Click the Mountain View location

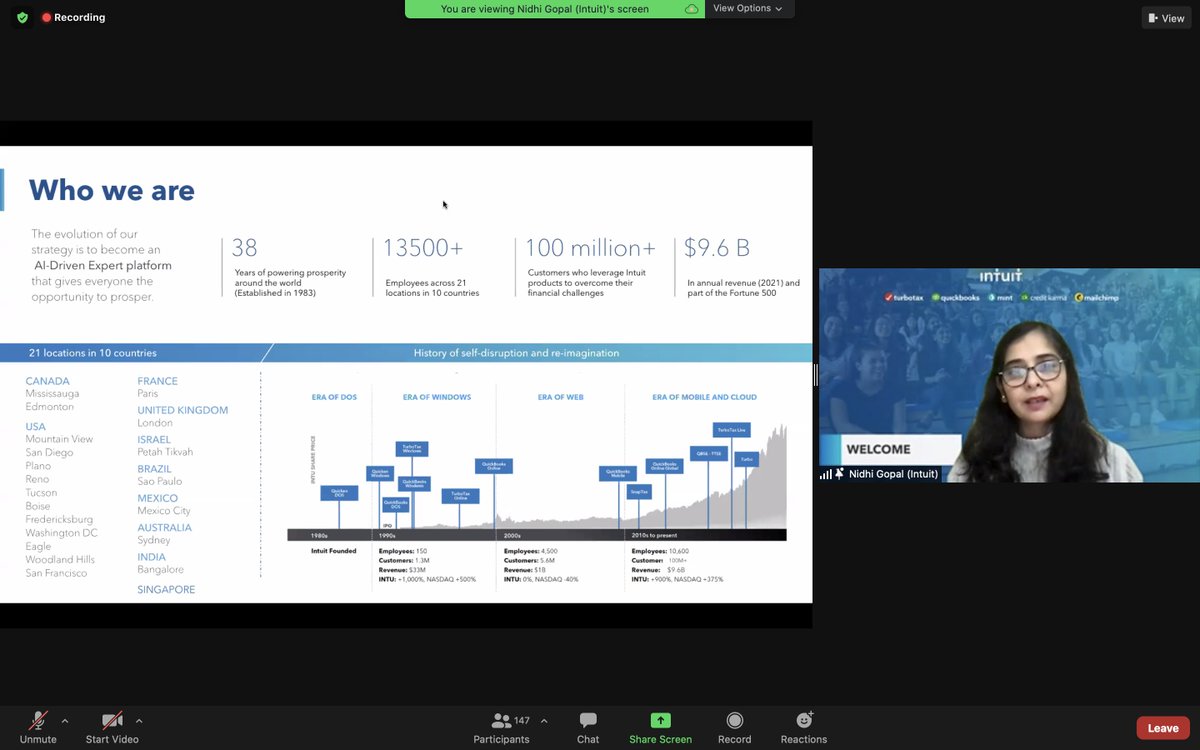tap(59, 439)
